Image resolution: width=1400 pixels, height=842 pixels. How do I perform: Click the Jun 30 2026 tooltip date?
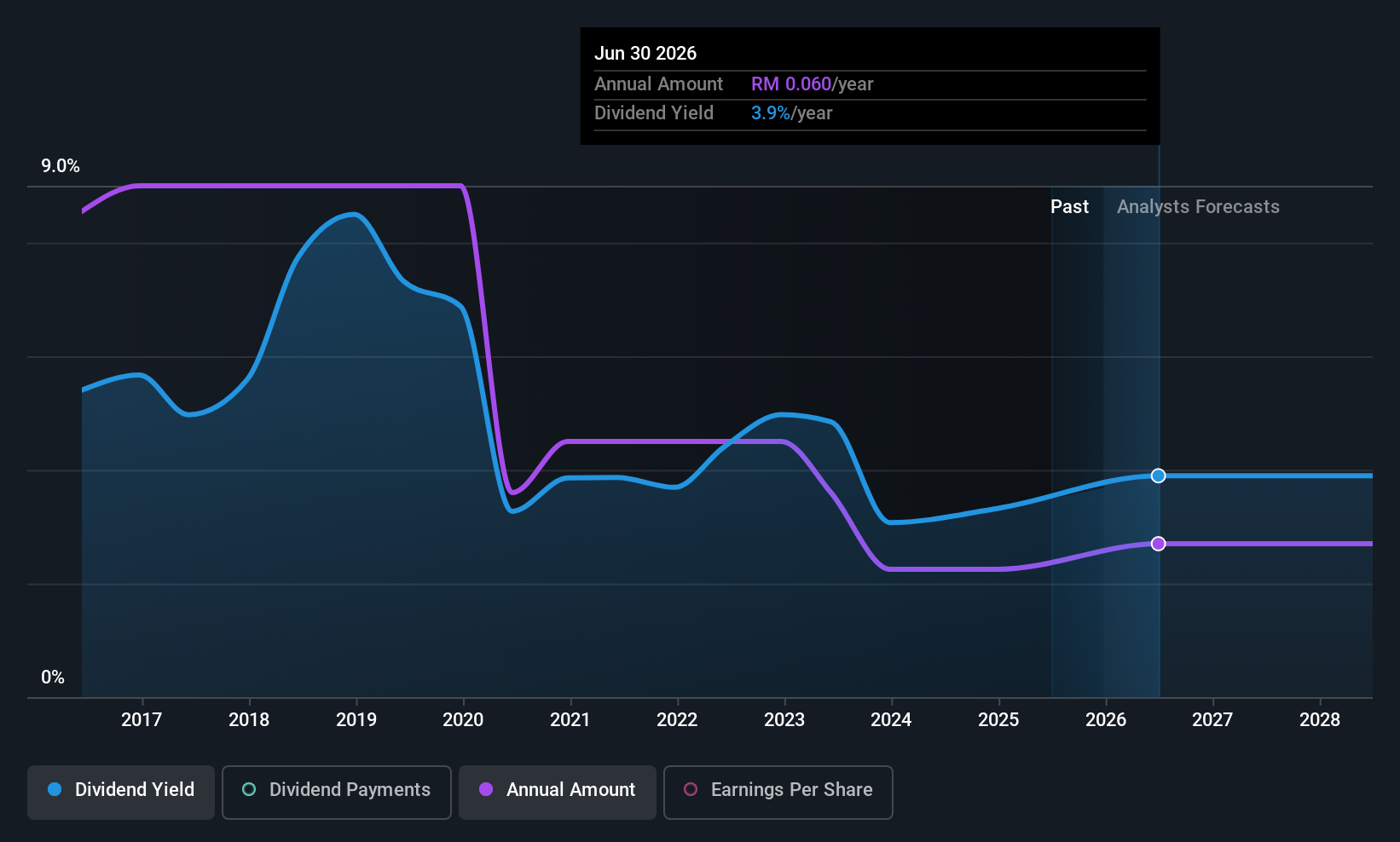point(645,54)
